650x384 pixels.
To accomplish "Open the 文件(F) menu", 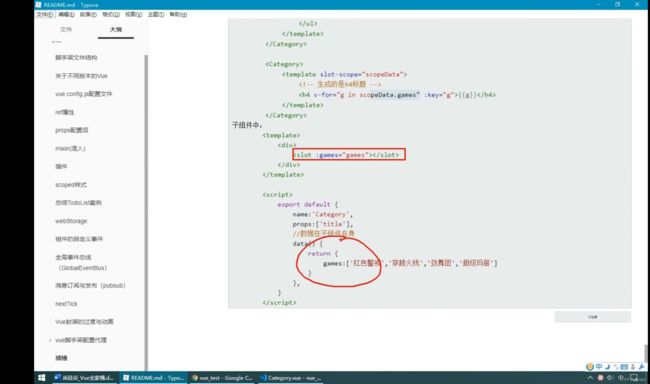I will [x=44, y=15].
